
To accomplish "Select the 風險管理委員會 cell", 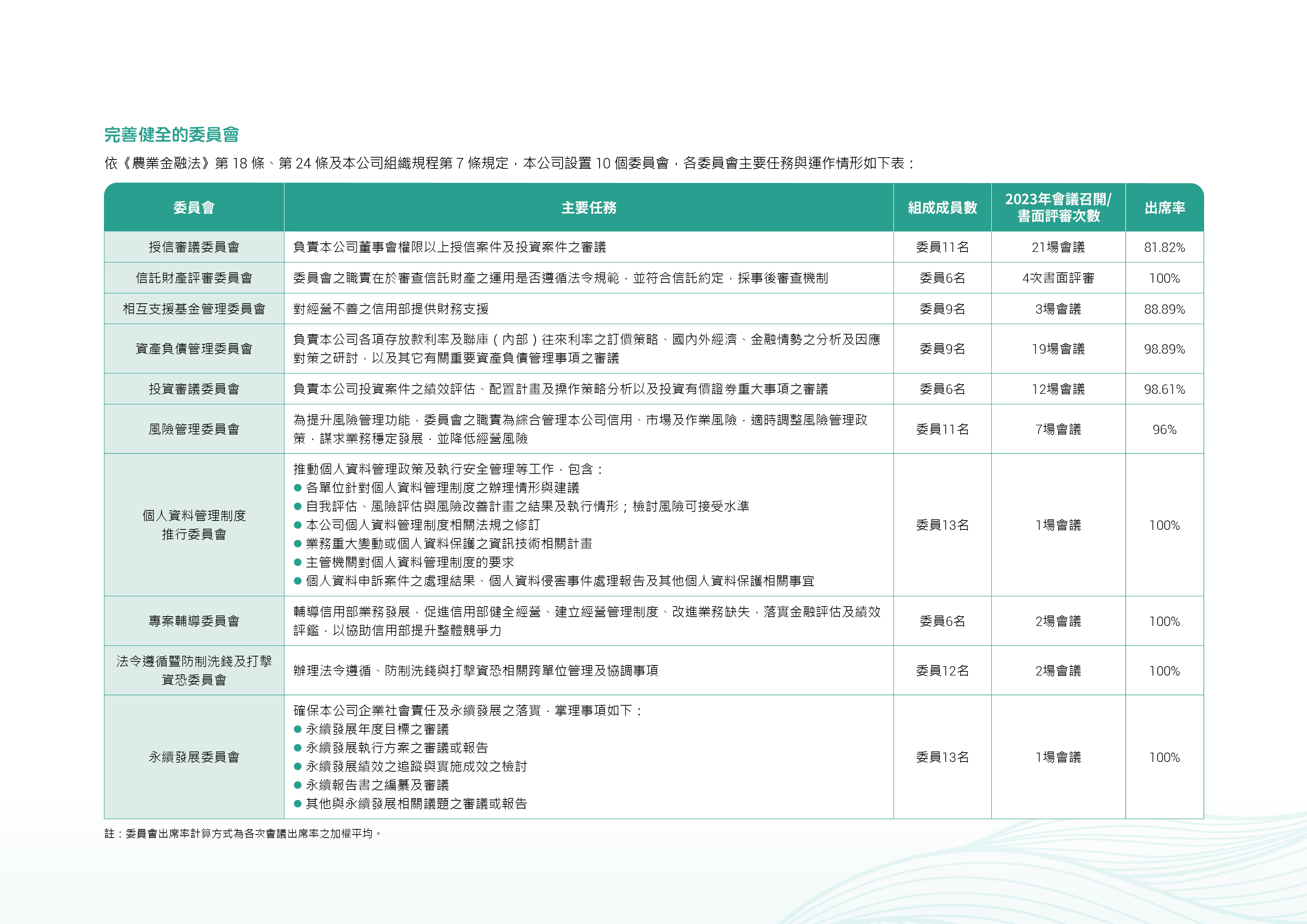I will click(x=194, y=429).
